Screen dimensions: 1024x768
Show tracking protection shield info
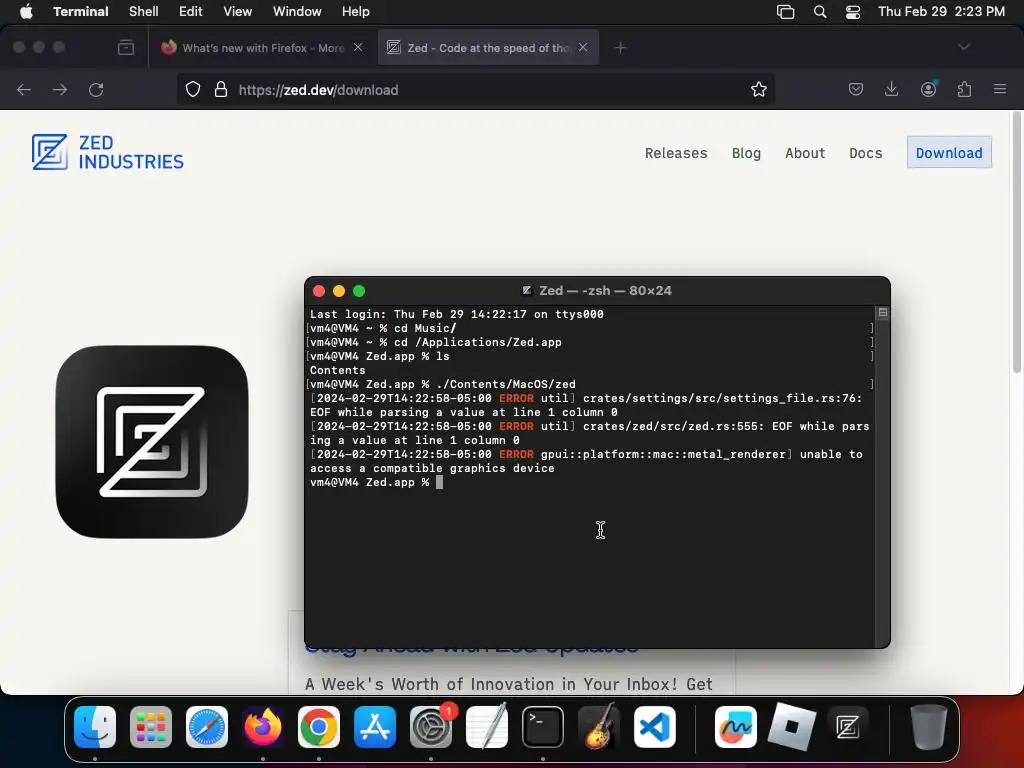(x=193, y=89)
